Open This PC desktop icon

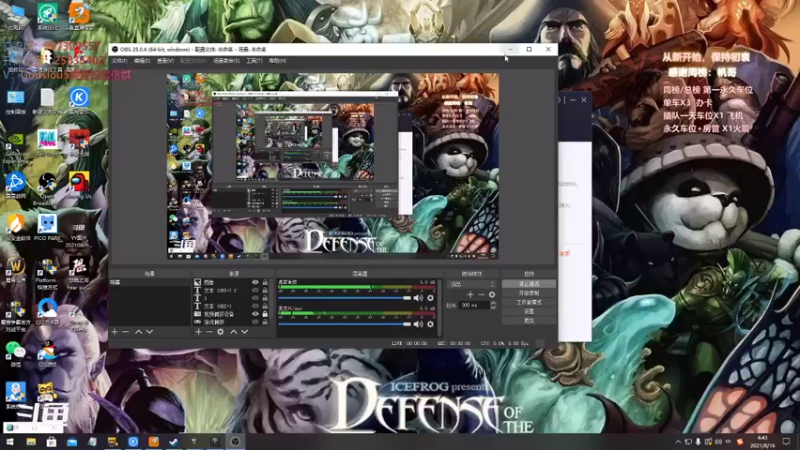[x=15, y=16]
